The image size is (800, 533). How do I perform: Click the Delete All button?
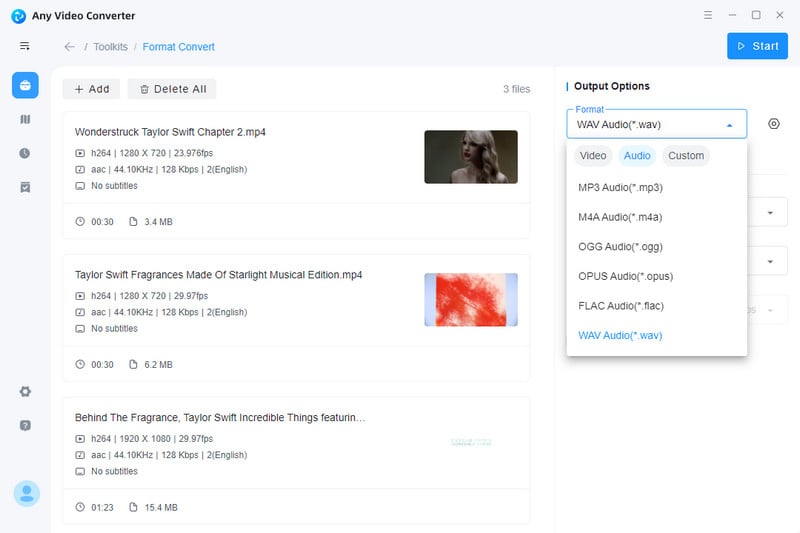click(x=172, y=89)
